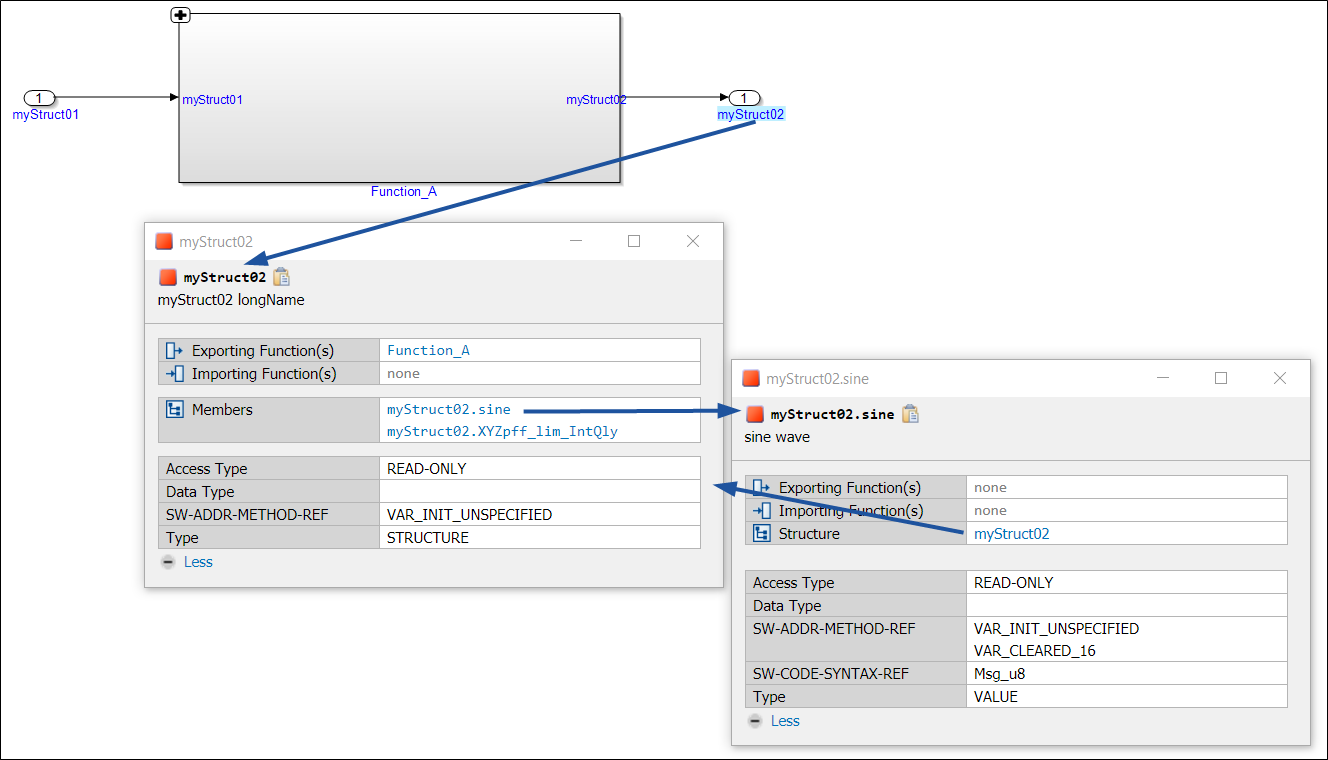Image resolution: width=1328 pixels, height=760 pixels.
Task: Maximize the myStruct02.sine window
Action: click(1220, 378)
